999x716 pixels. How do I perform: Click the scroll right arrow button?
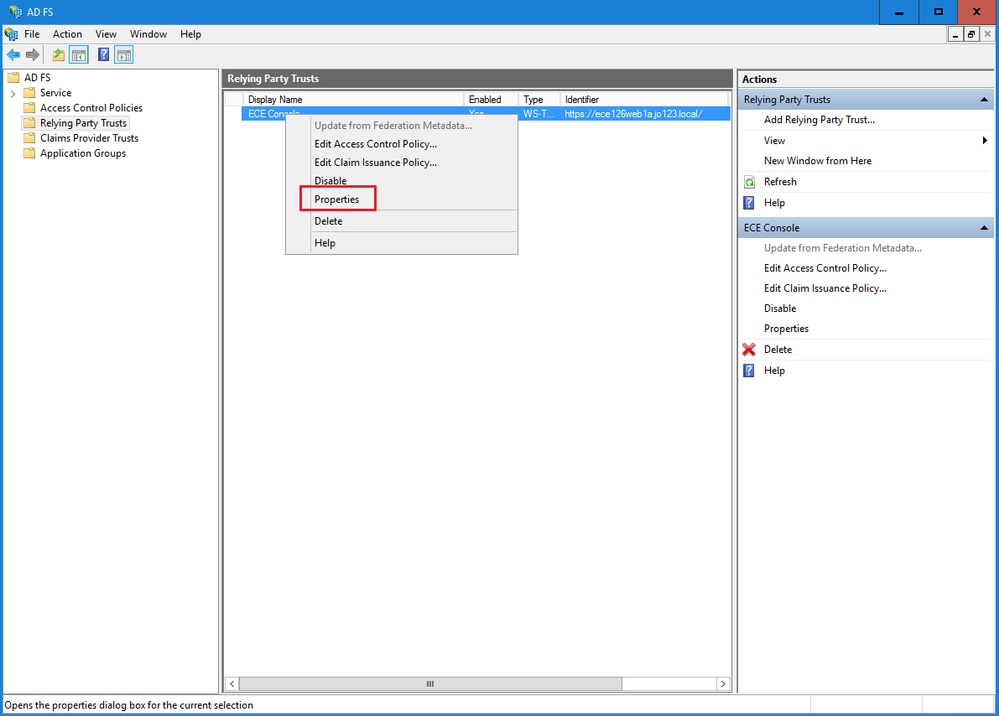click(723, 684)
